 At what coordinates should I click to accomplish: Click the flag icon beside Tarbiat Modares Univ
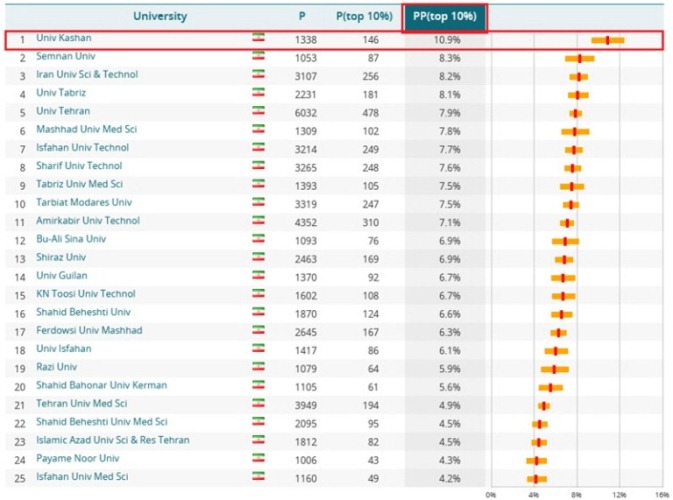pyautogui.click(x=258, y=203)
